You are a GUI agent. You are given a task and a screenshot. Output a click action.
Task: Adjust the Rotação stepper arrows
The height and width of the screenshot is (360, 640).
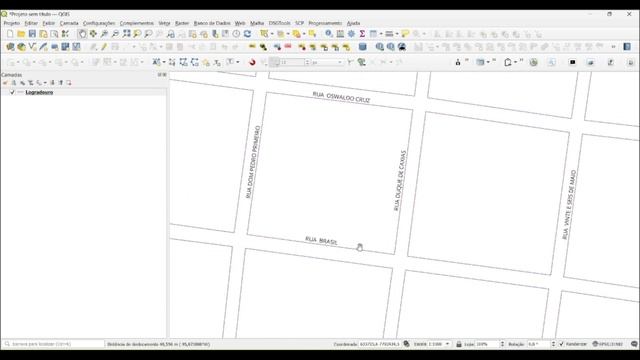[553, 344]
